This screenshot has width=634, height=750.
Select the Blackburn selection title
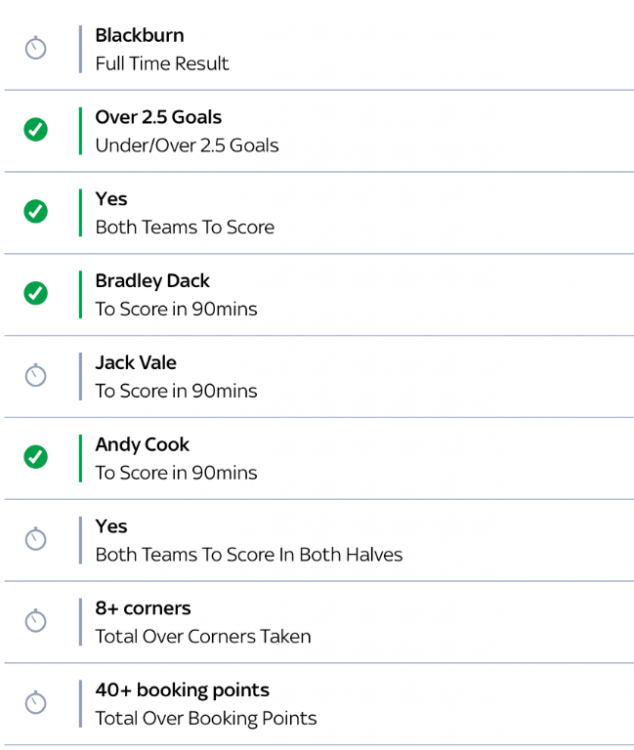tap(139, 35)
